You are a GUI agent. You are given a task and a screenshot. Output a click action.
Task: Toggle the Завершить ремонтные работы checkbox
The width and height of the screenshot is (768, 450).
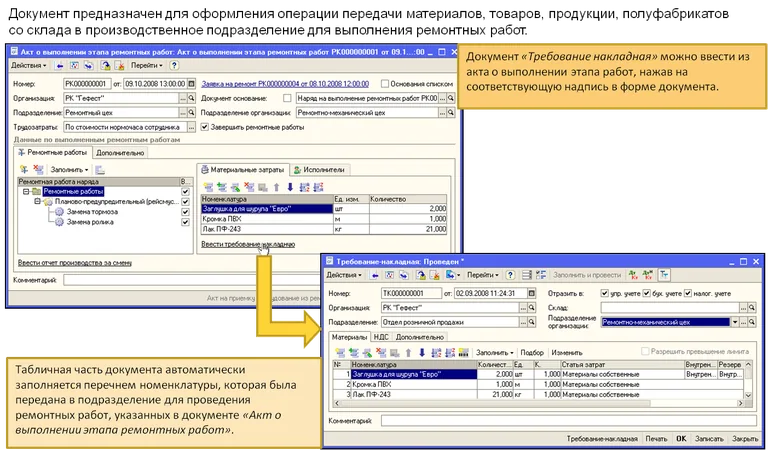(205, 127)
